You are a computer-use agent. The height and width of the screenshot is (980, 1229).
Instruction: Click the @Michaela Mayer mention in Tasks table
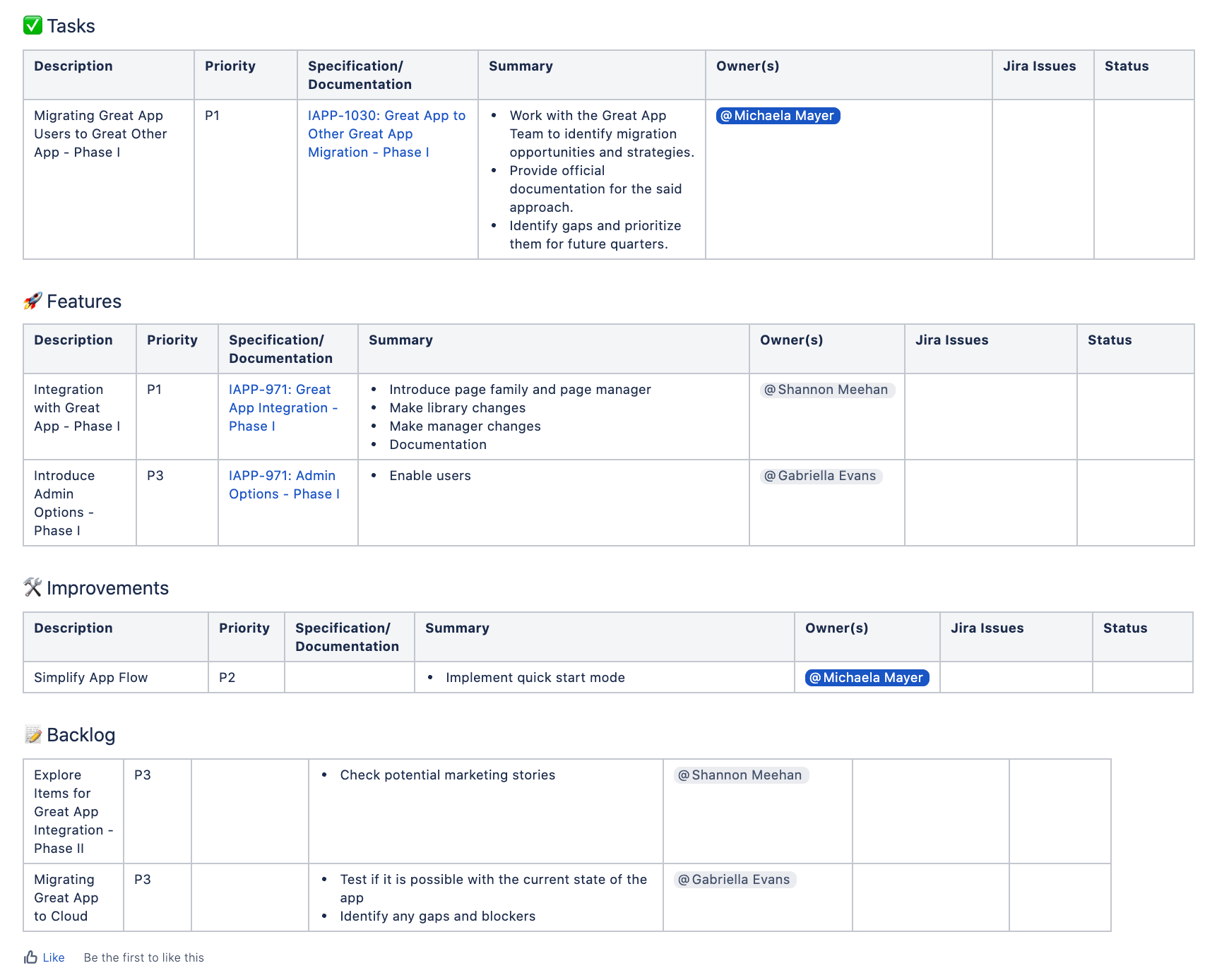pos(778,116)
